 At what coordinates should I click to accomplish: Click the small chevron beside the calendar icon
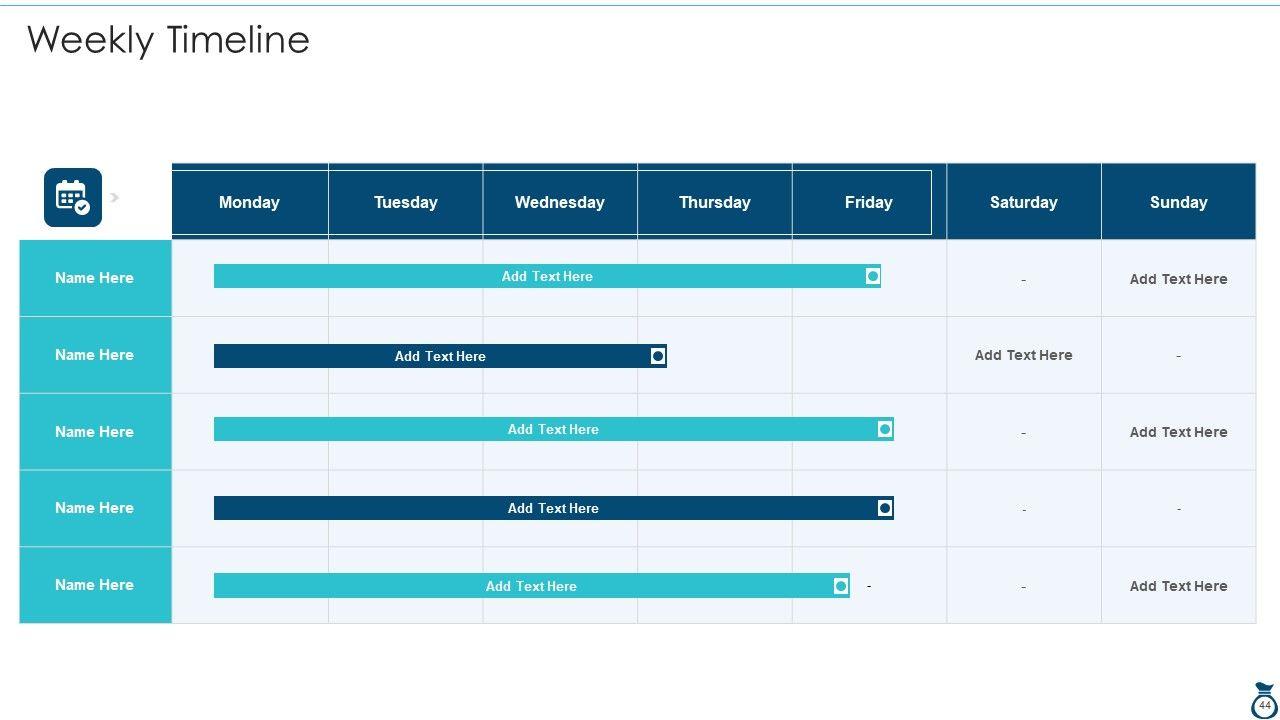[115, 198]
